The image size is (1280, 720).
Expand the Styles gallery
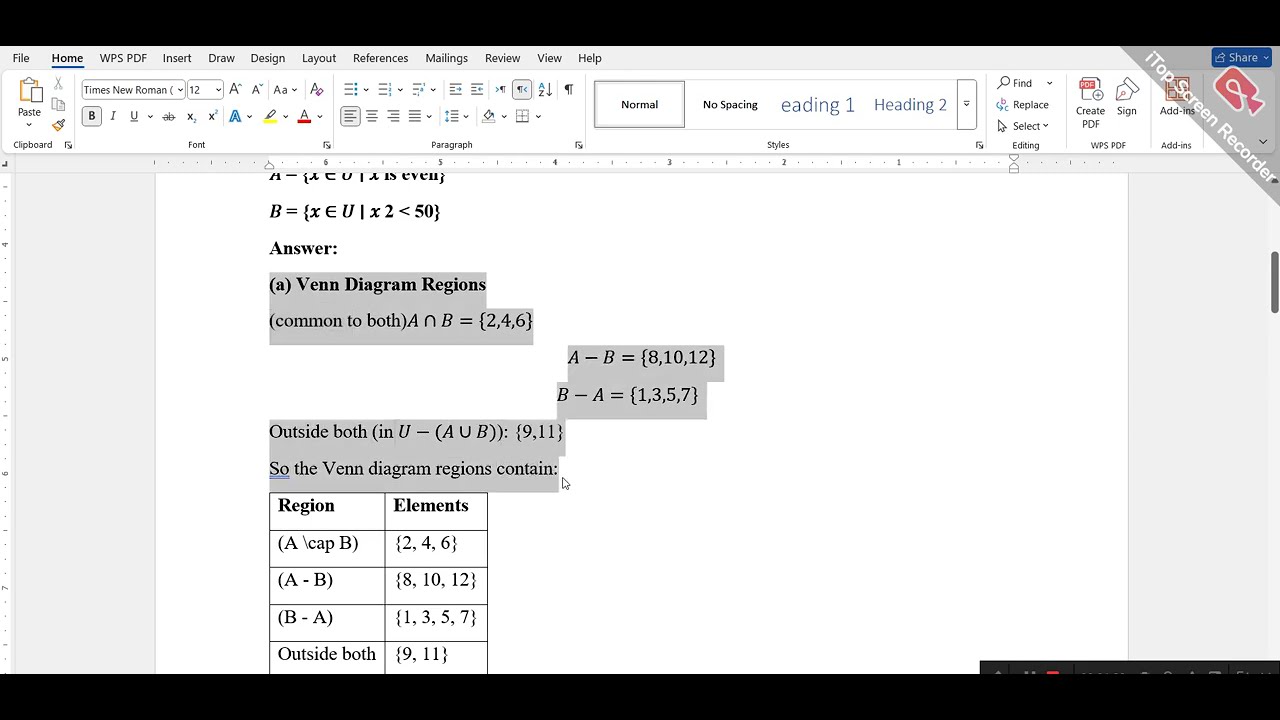pos(966,104)
